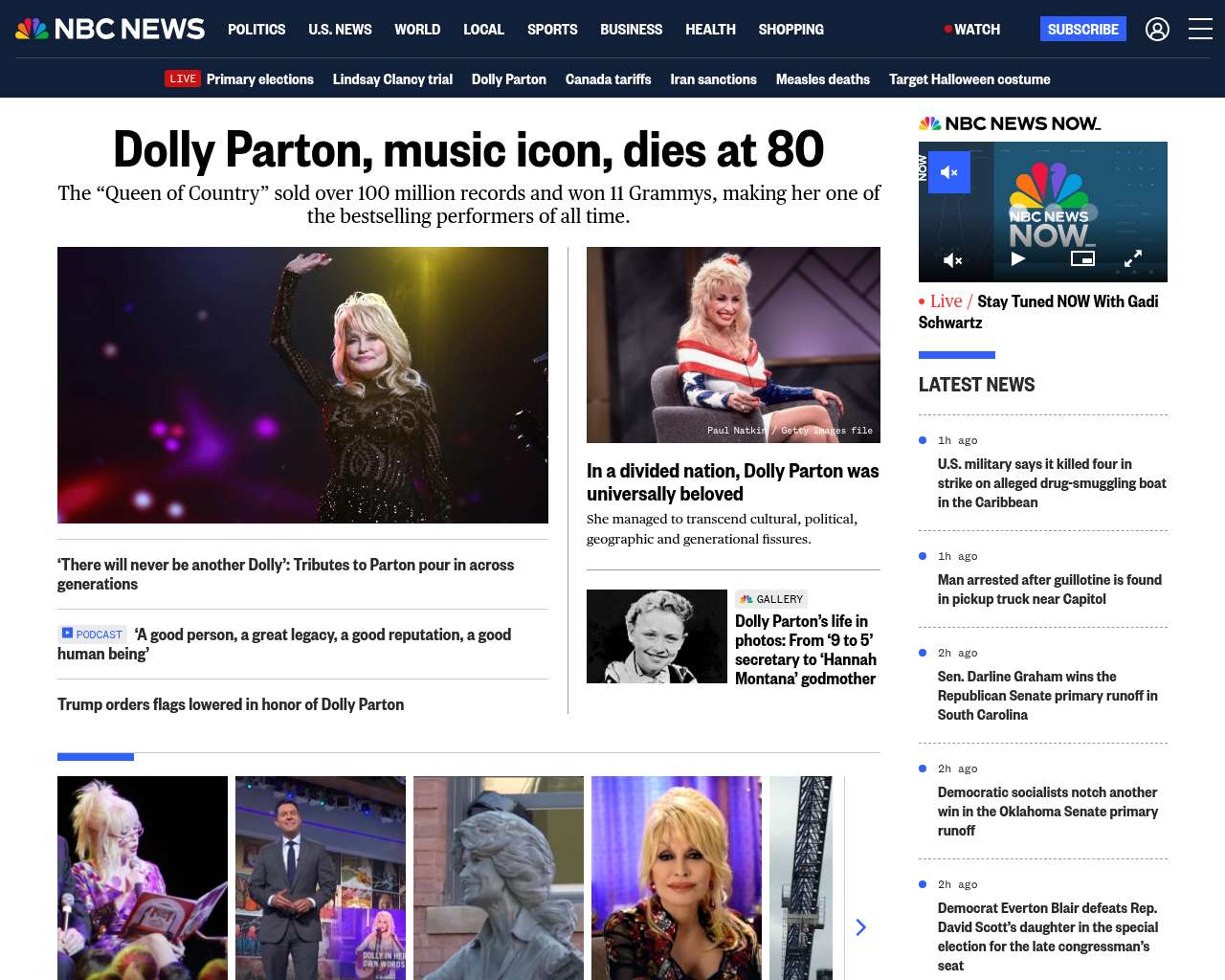The width and height of the screenshot is (1225, 980).
Task: Open Dolly Parton's life in photos gallery
Action: point(806,650)
